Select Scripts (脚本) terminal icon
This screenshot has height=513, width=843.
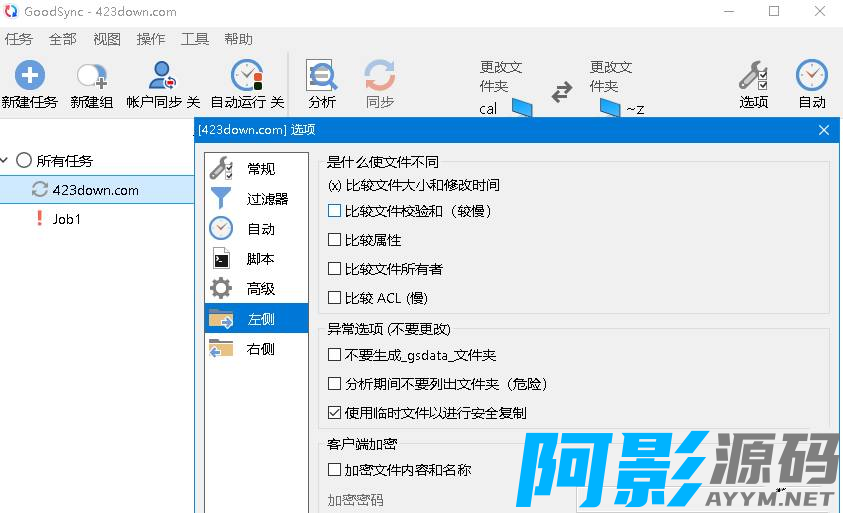pos(221,259)
